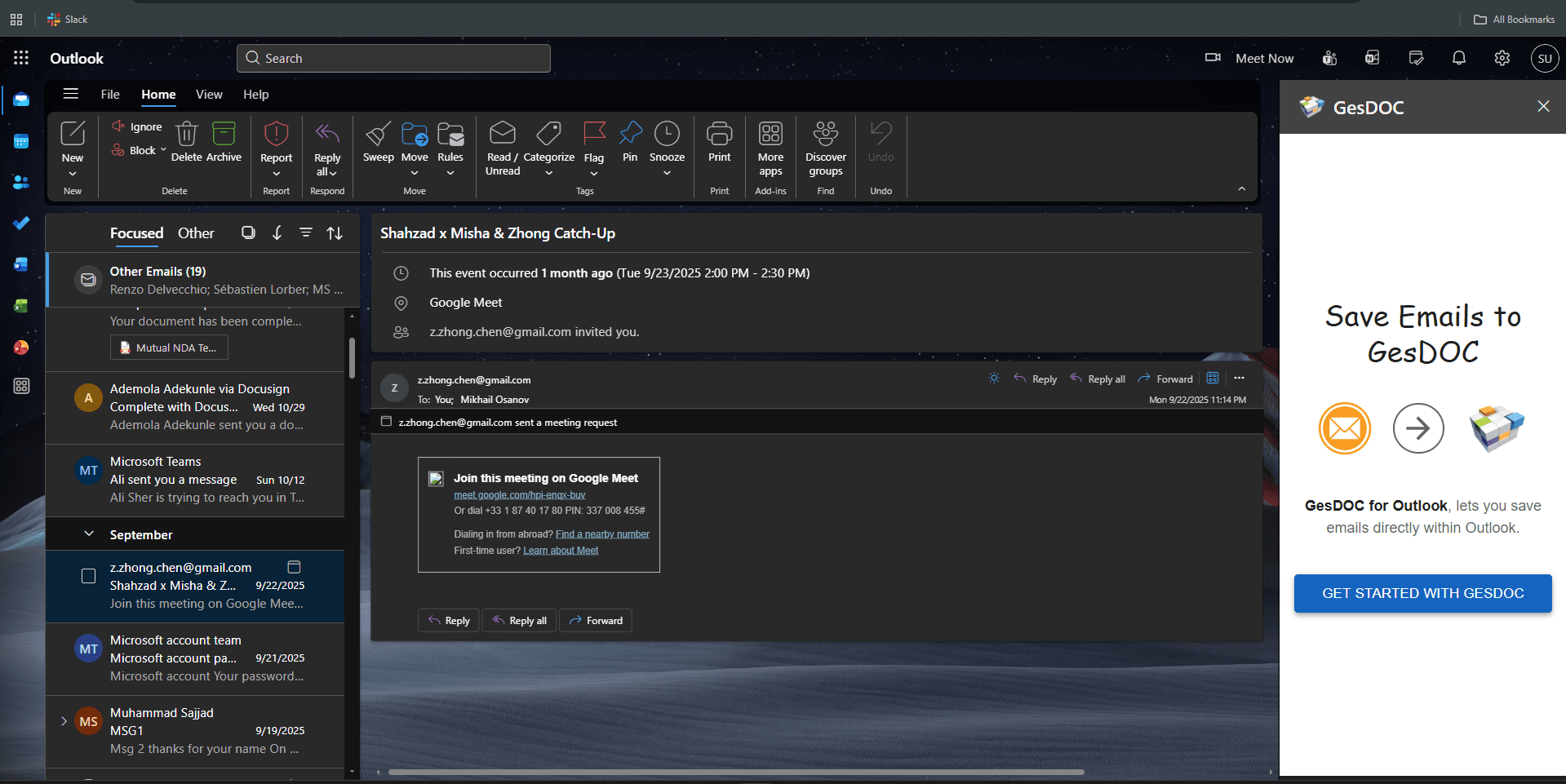Close the GesDOC side panel

(1543, 106)
